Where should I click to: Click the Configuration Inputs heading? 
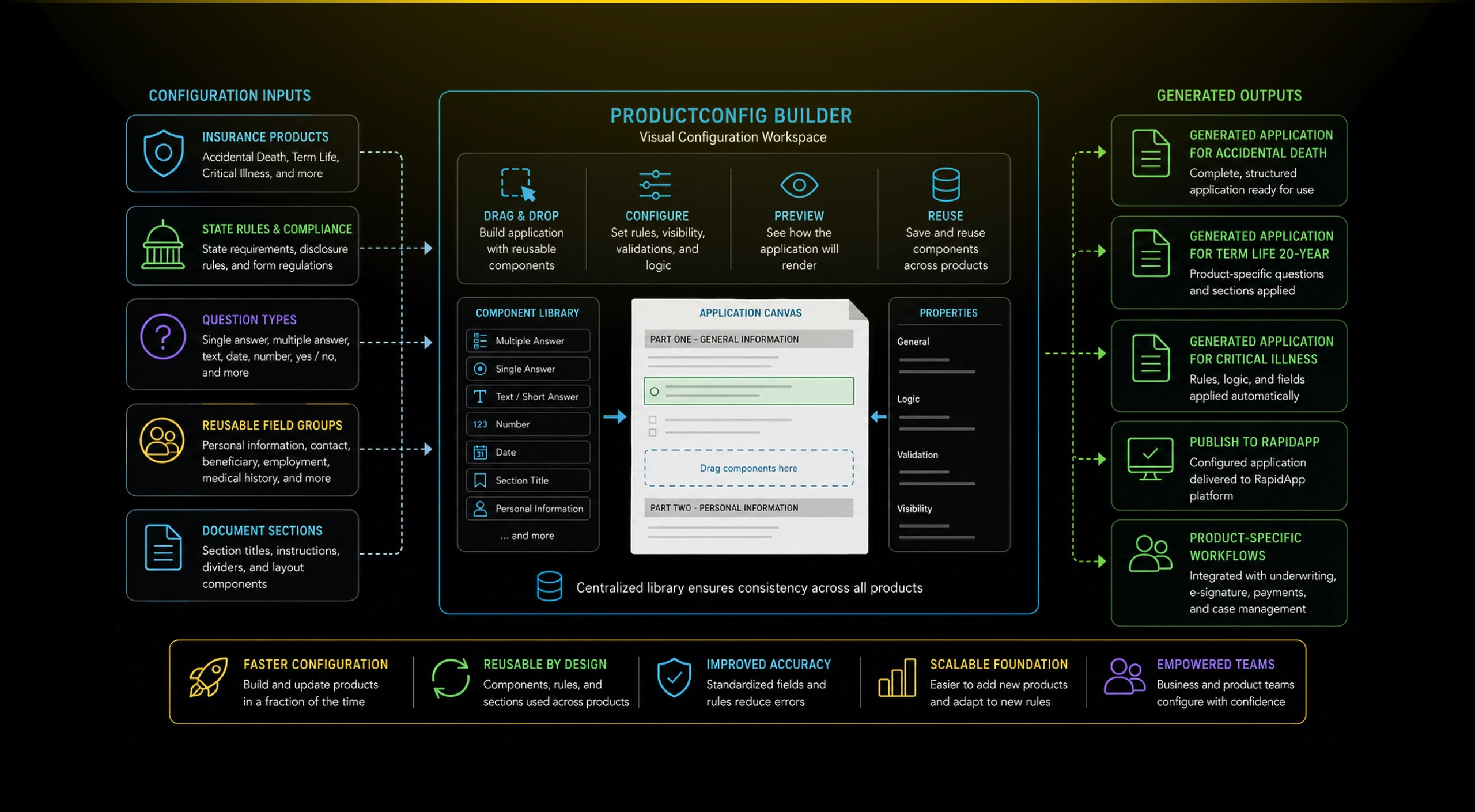(229, 96)
